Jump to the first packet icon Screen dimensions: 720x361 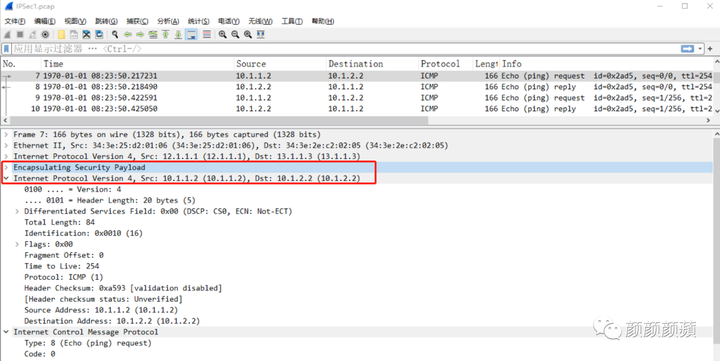point(165,34)
